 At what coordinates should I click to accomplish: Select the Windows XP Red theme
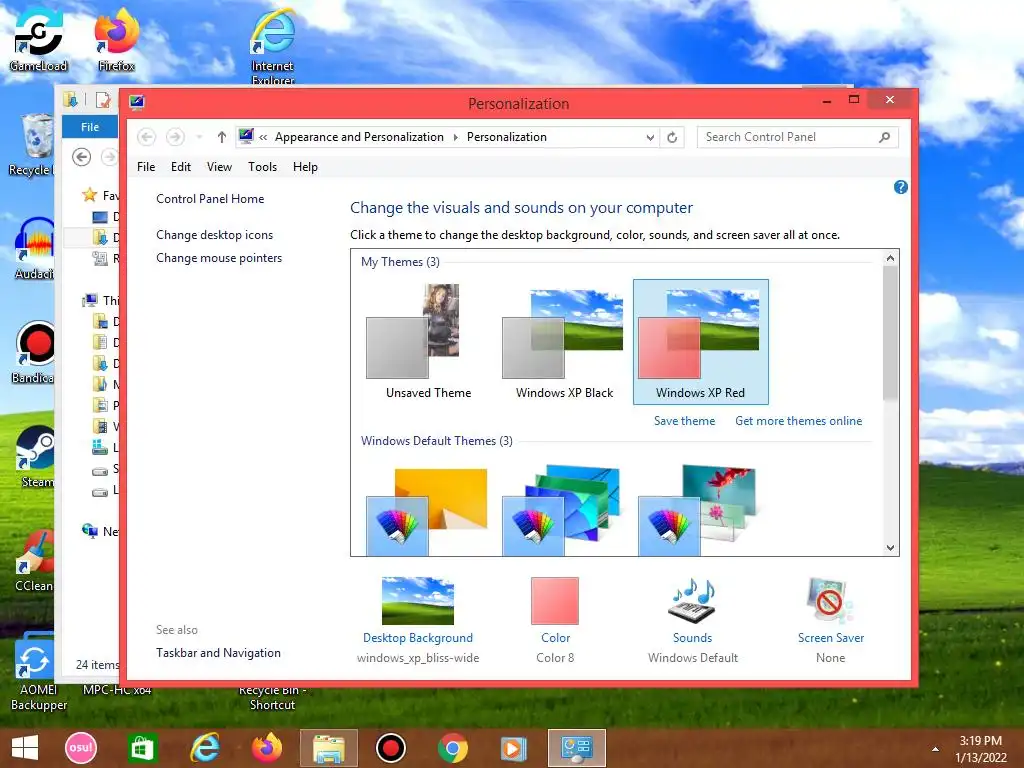click(x=701, y=342)
